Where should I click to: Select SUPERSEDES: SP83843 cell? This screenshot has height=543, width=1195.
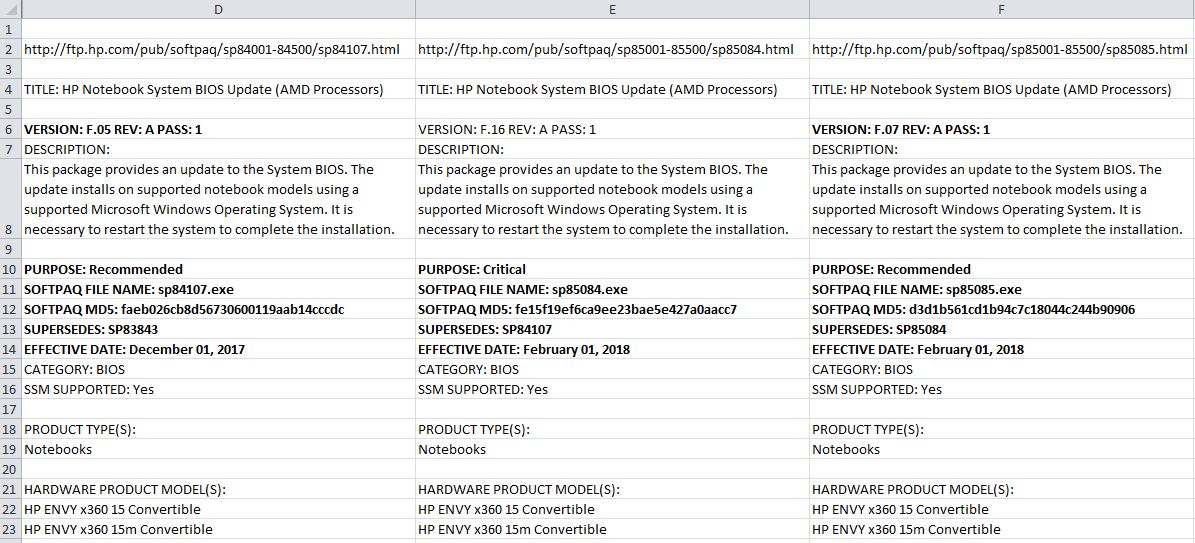[x=91, y=329]
